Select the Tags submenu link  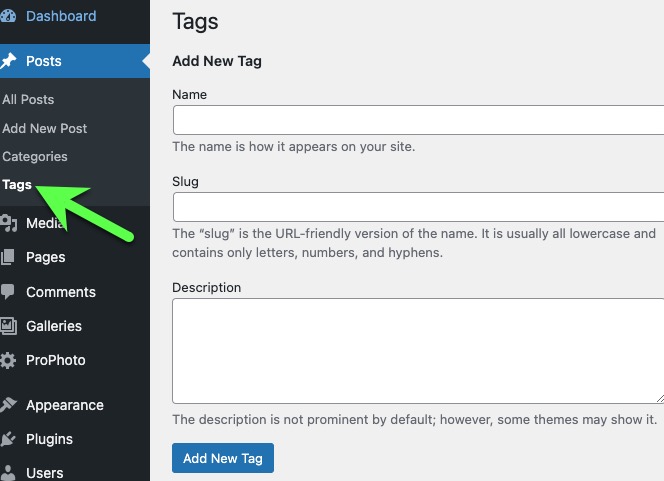(17, 185)
